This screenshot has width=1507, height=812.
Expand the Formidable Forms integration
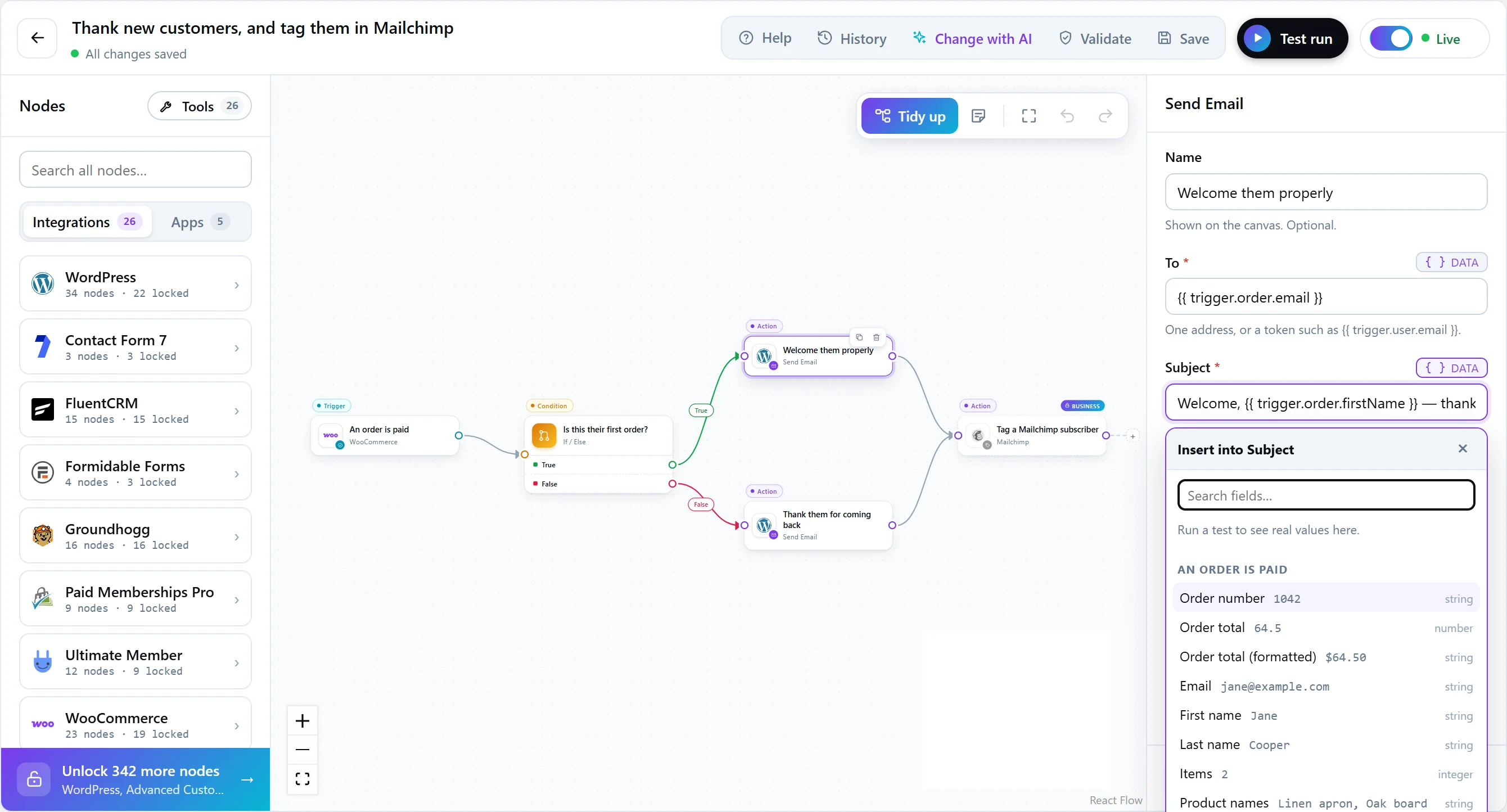tap(135, 473)
